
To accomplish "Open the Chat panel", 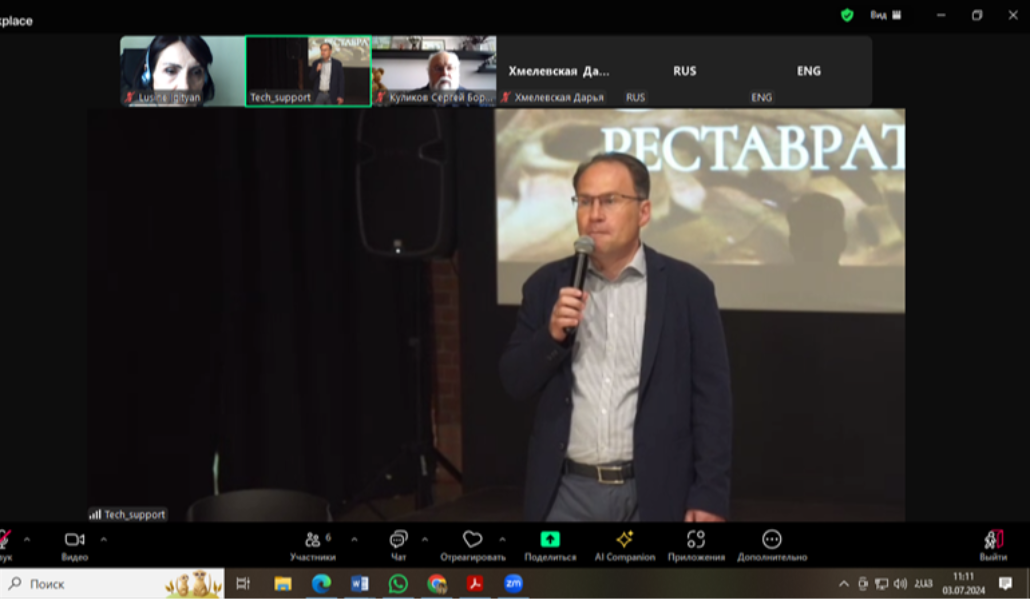I will (398, 540).
